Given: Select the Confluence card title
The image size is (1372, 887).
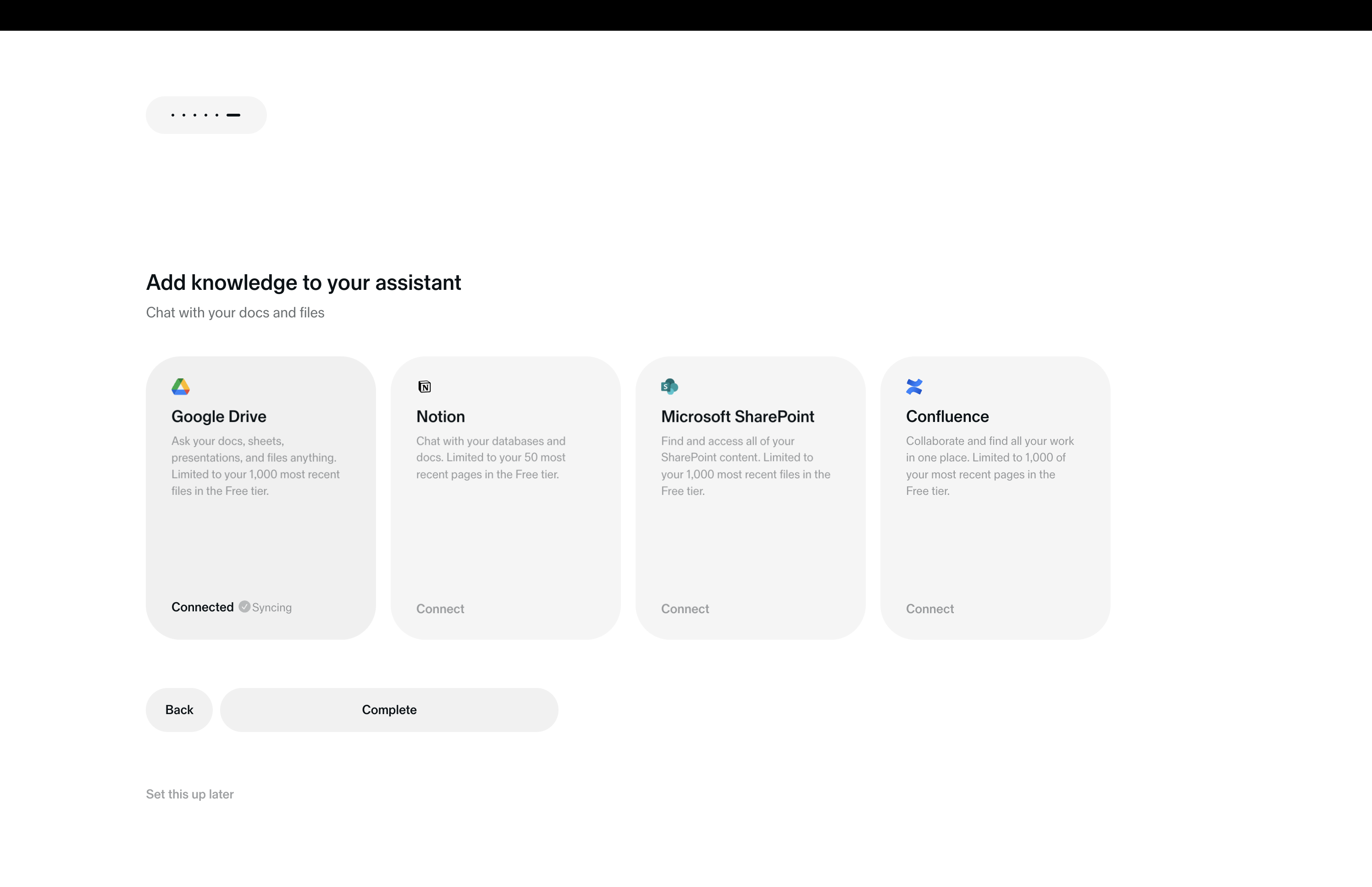Looking at the screenshot, I should 947,416.
